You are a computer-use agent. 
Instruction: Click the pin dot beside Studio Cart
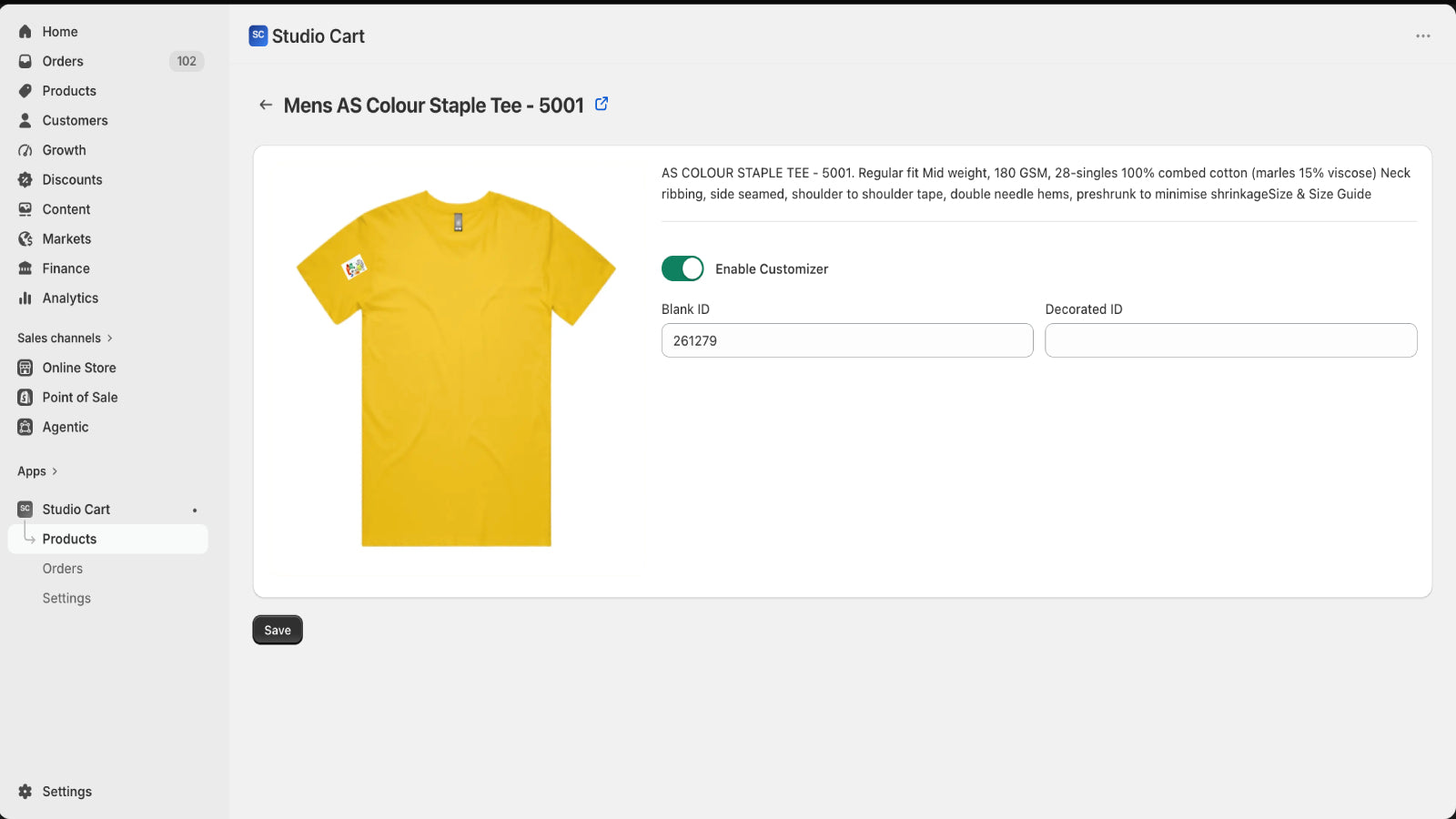pyautogui.click(x=195, y=511)
